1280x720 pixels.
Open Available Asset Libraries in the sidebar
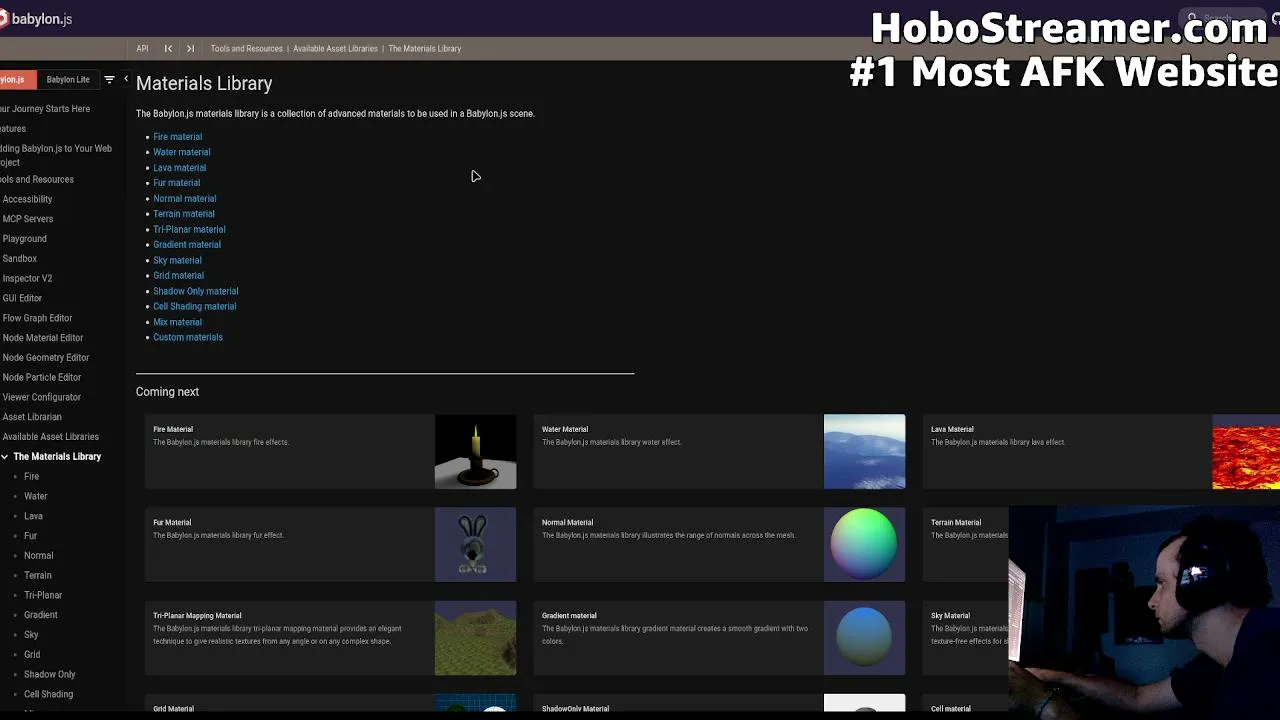51,437
